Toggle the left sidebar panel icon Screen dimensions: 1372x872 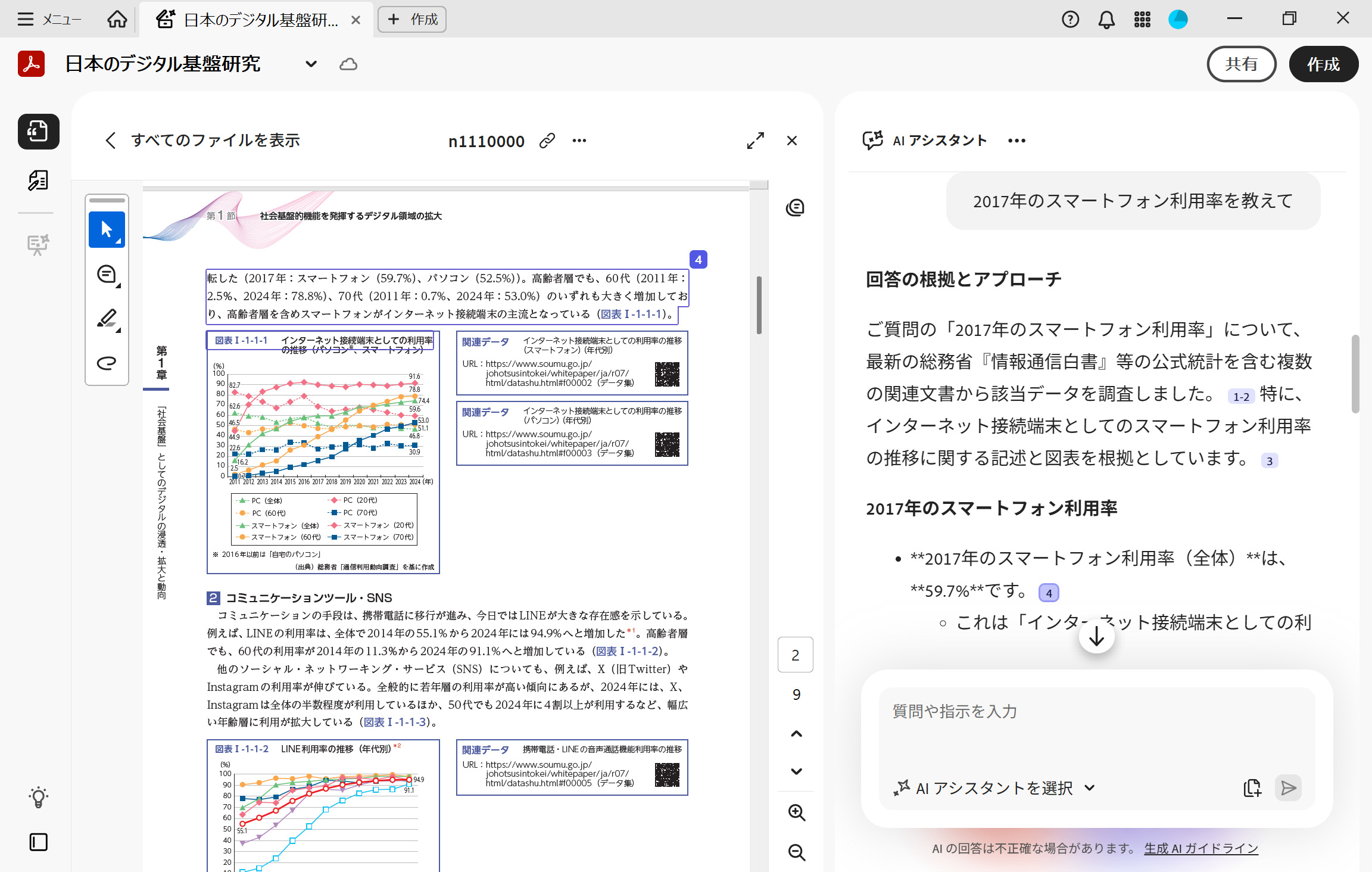click(x=39, y=842)
